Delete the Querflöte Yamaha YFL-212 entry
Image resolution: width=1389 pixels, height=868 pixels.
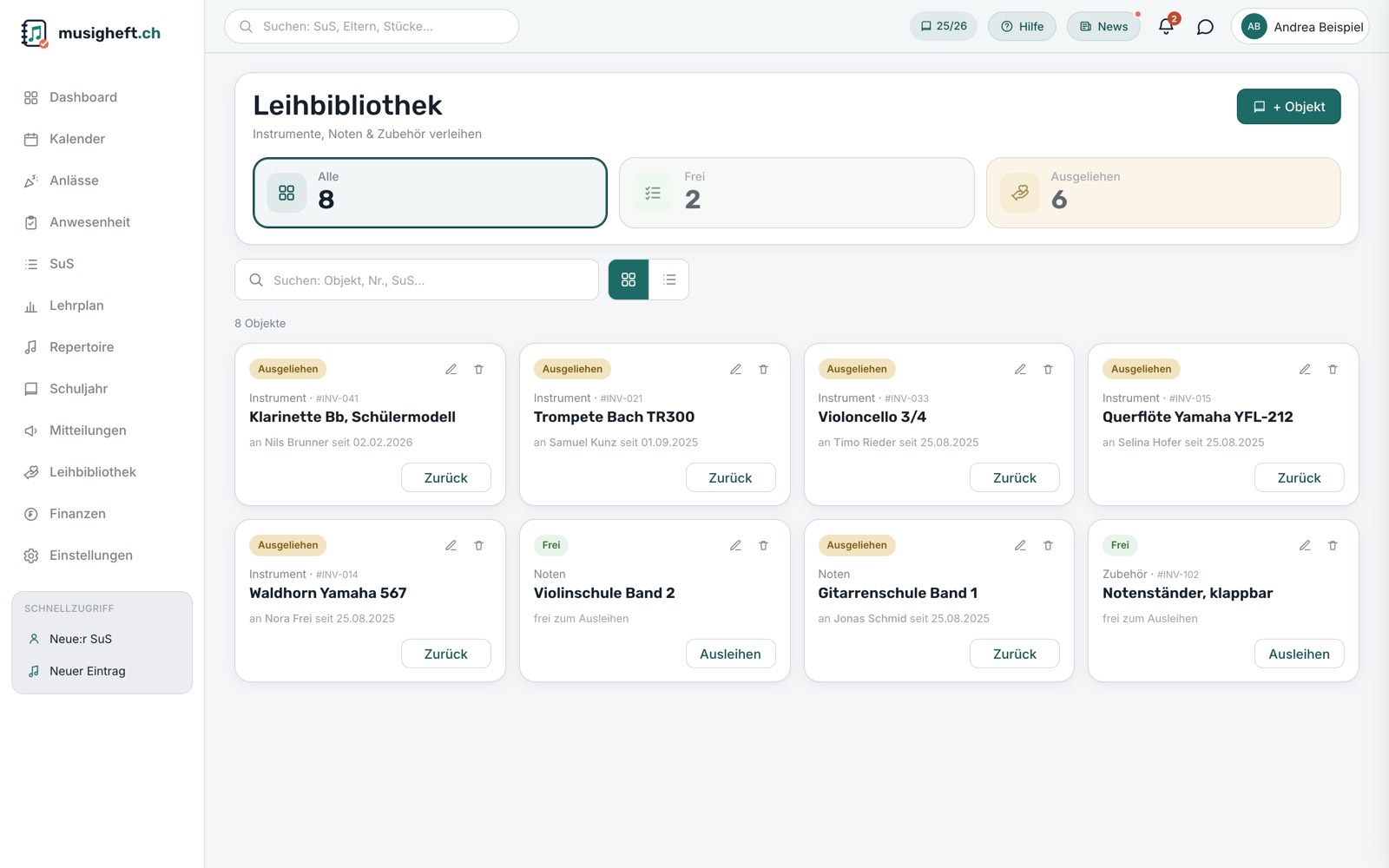pyautogui.click(x=1333, y=369)
